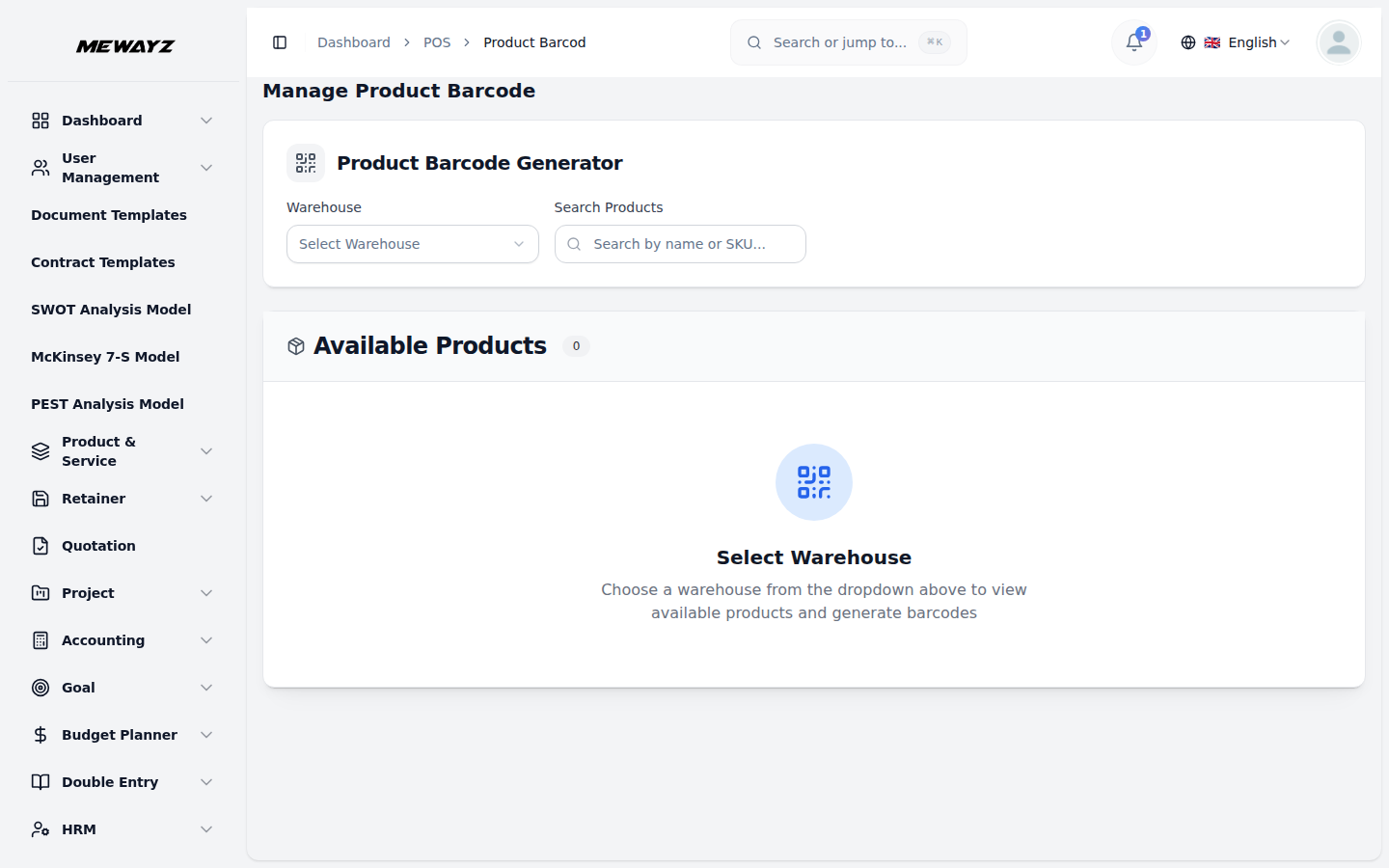This screenshot has width=1389, height=868.
Task: Go to POS breadcrumb link
Action: click(437, 42)
